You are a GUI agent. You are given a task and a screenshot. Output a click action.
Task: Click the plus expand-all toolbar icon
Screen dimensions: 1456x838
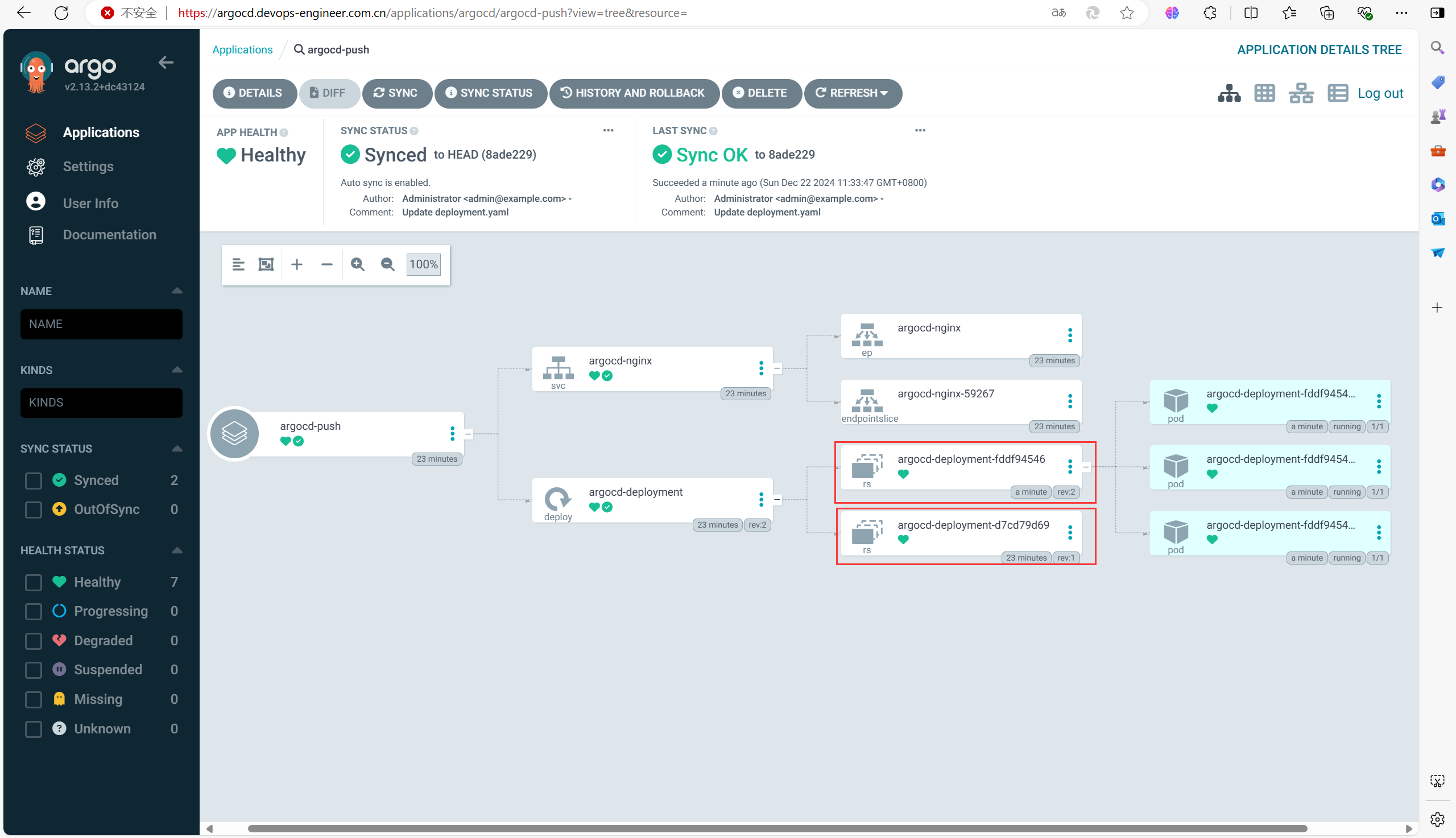click(296, 265)
